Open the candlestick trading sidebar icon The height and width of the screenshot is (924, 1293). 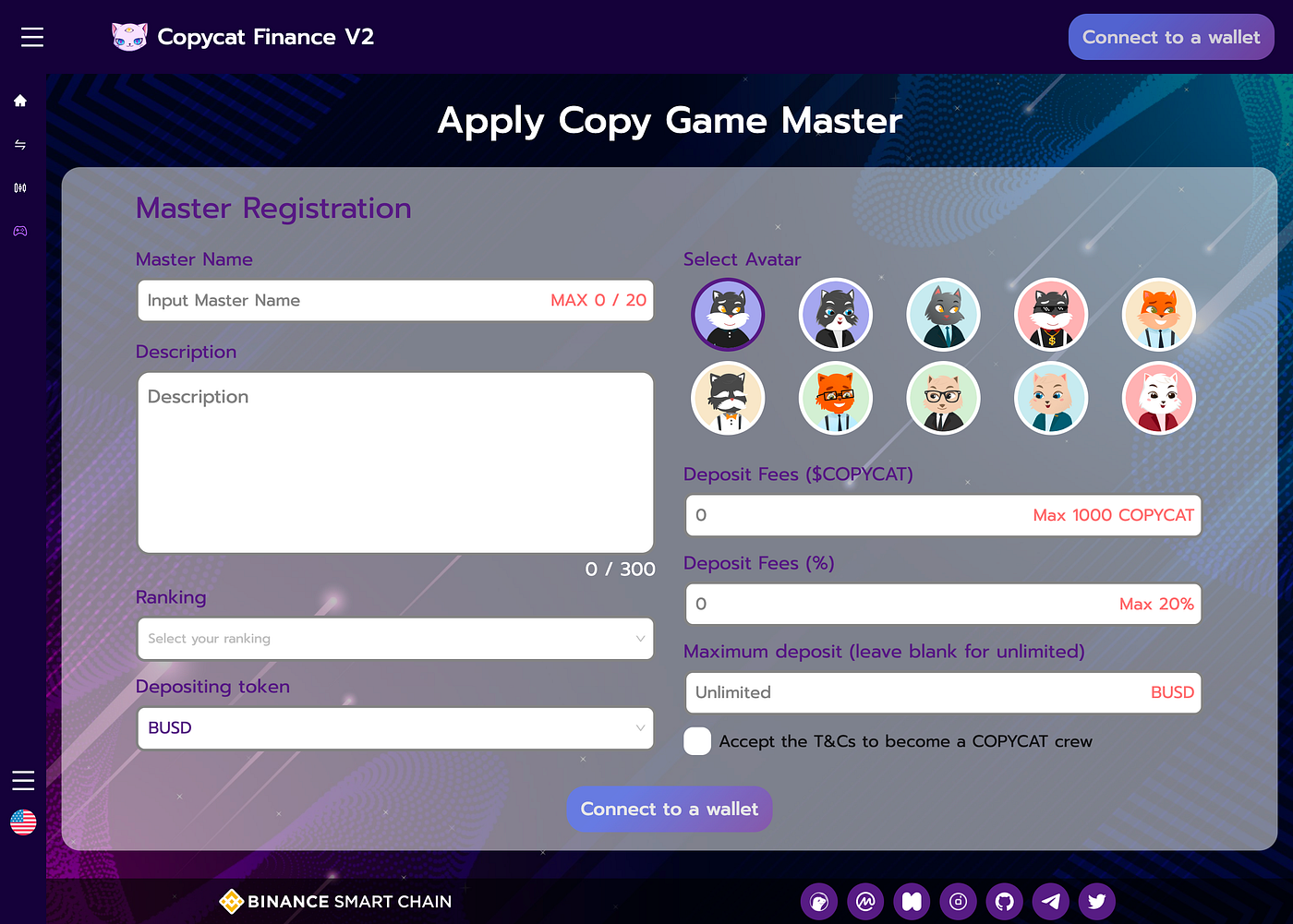click(x=20, y=188)
